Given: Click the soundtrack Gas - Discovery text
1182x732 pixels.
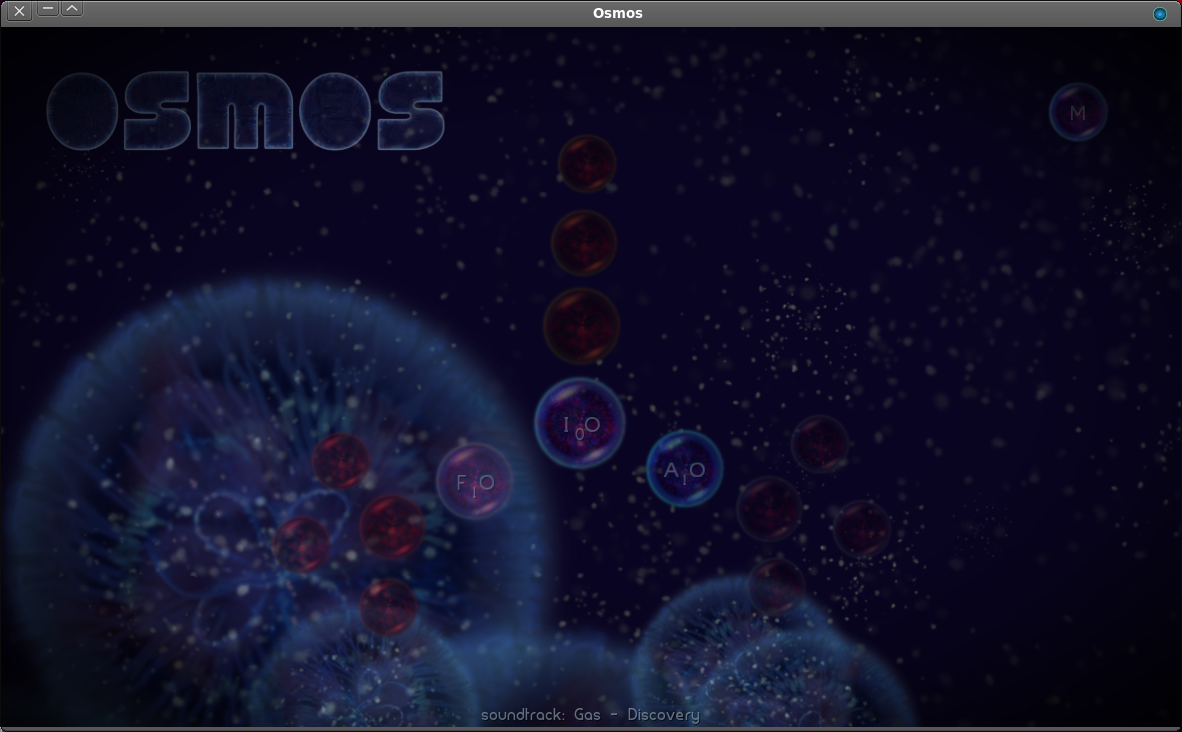Looking at the screenshot, I should click(590, 715).
